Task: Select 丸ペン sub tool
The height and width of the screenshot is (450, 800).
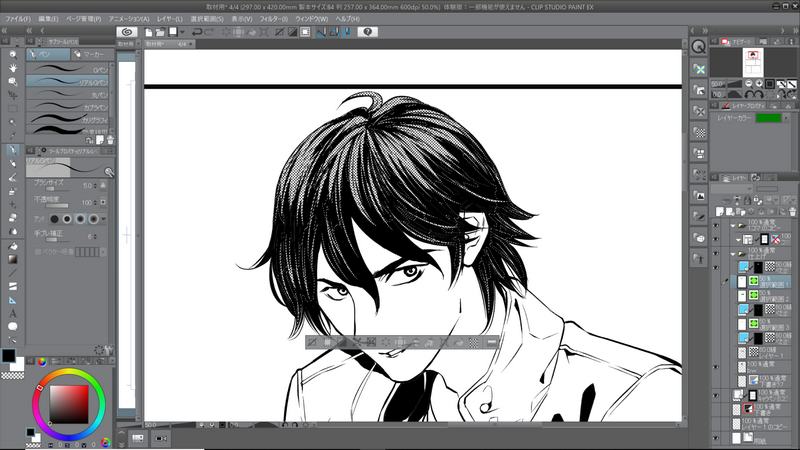Action: tap(67, 94)
